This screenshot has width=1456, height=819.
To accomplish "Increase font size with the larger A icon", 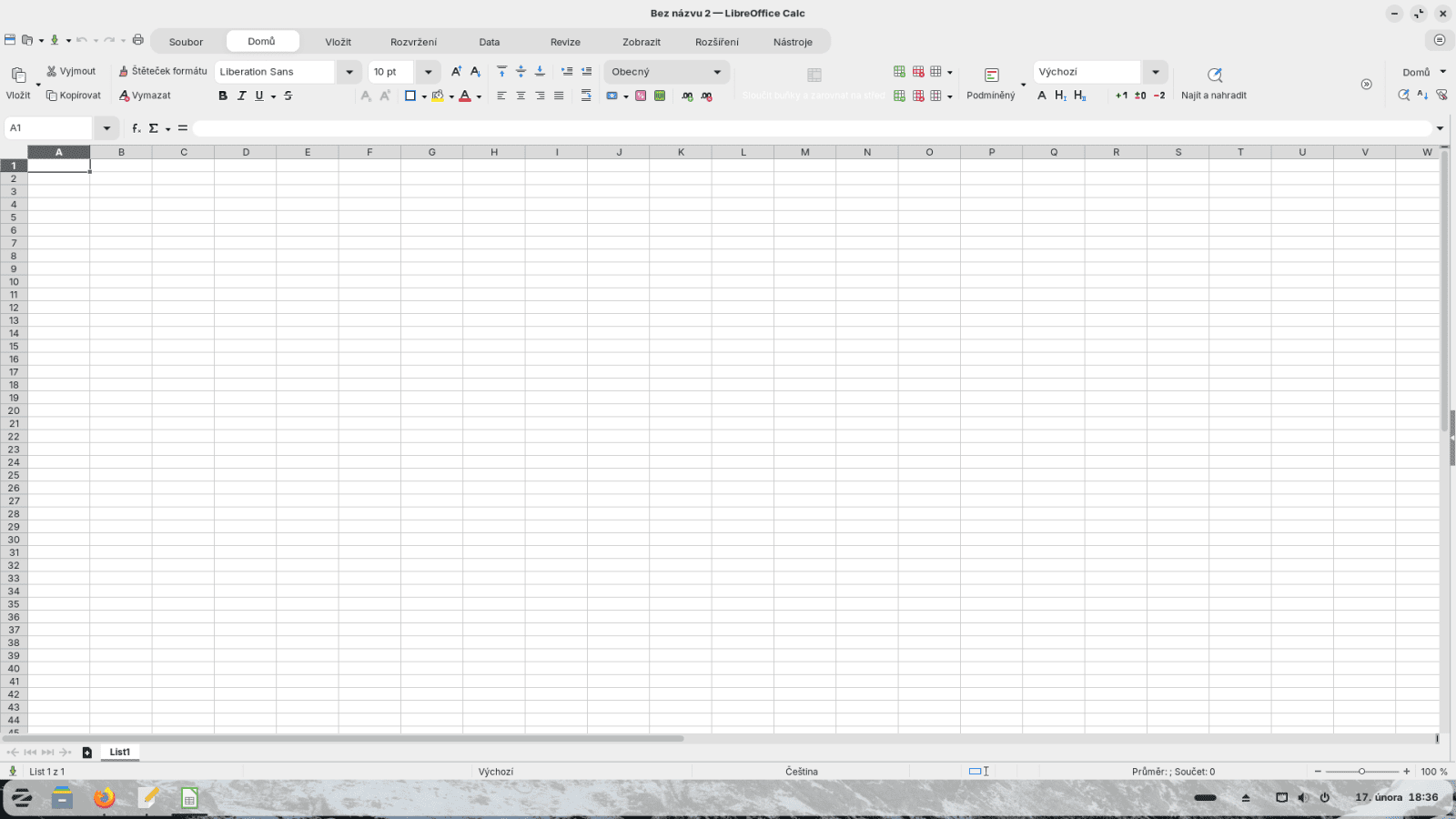I will 456,71.
